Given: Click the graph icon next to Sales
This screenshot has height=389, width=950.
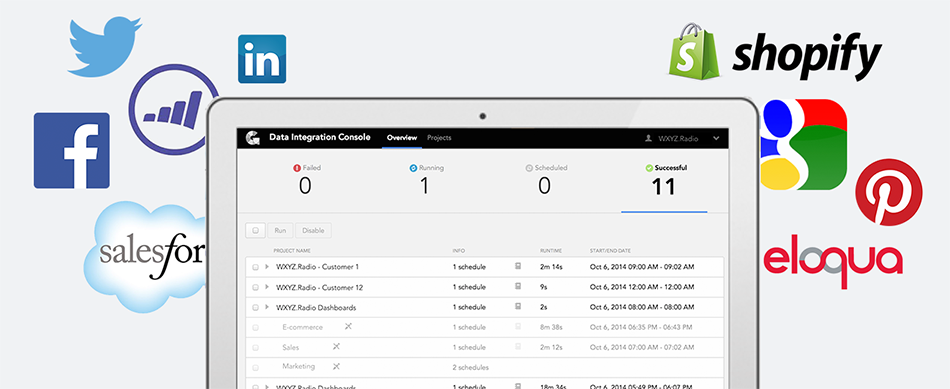Looking at the screenshot, I should point(336,347).
